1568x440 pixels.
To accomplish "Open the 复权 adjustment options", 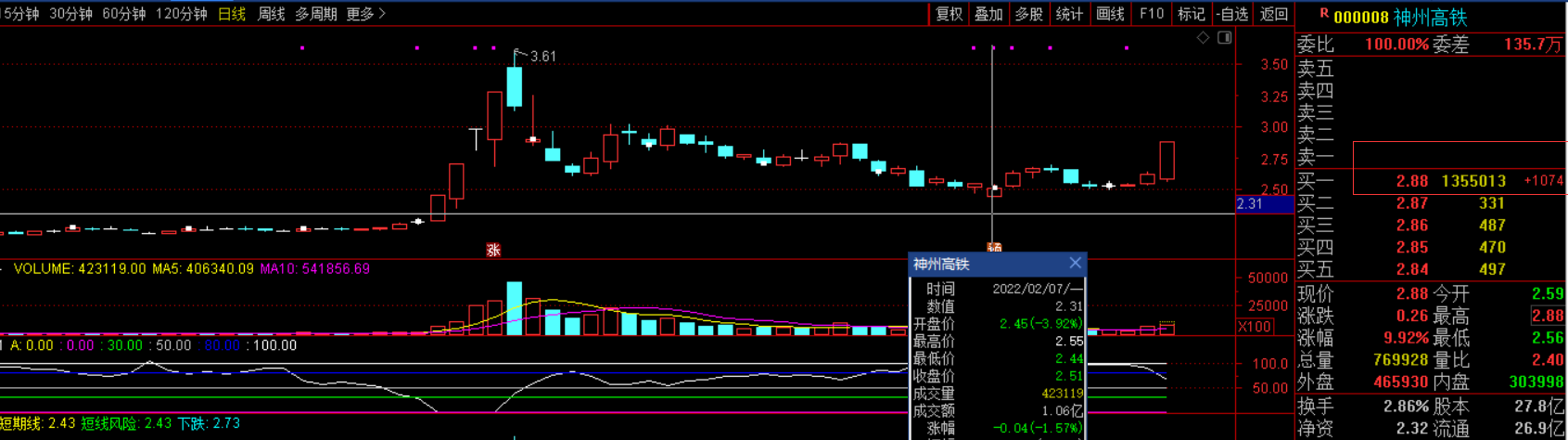I will pos(949,14).
